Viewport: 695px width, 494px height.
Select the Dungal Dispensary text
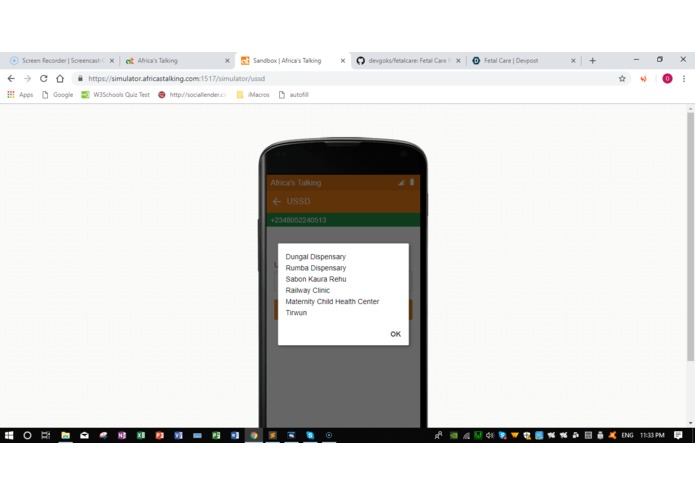click(x=316, y=257)
